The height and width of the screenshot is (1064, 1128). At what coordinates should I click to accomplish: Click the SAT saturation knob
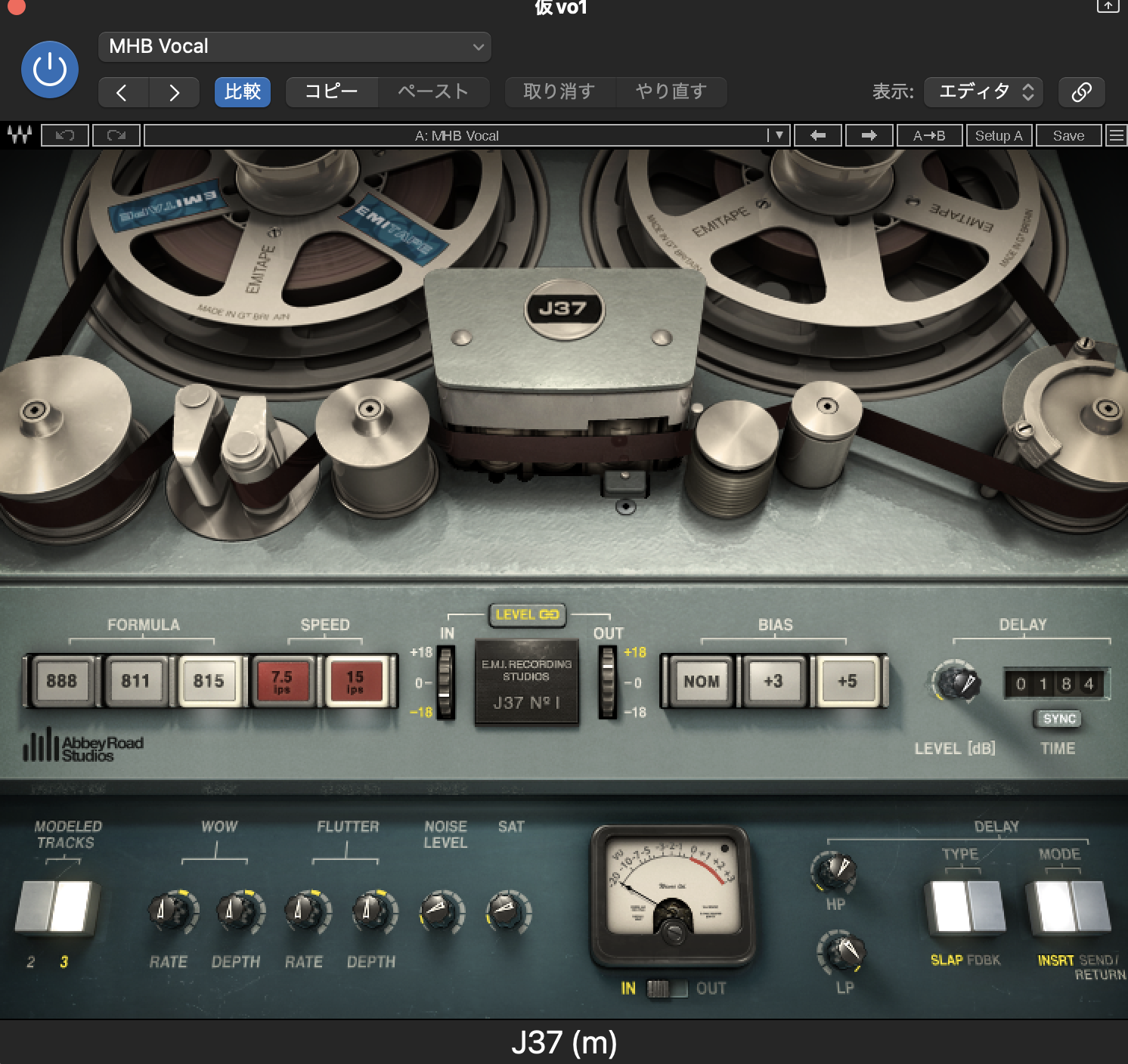pos(507,911)
